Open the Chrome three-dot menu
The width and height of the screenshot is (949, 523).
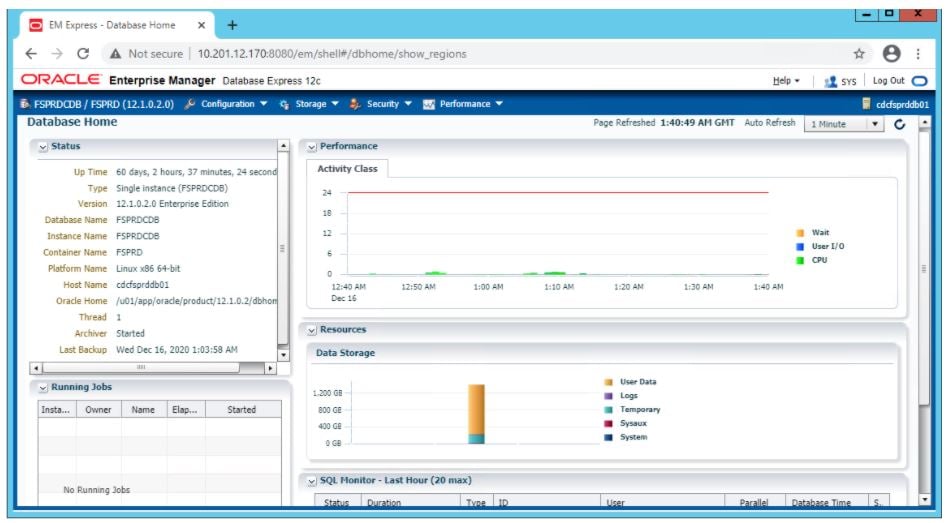[x=918, y=54]
